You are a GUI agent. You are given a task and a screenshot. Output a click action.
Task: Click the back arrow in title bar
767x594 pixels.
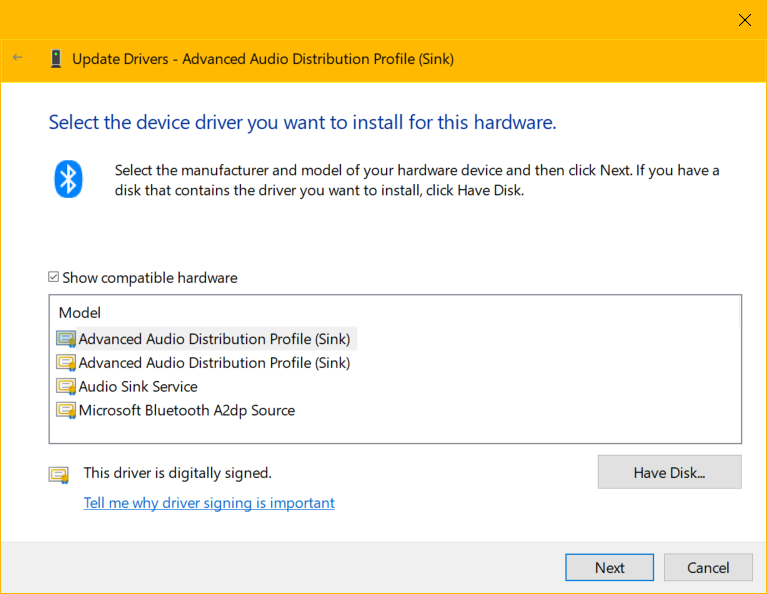click(x=17, y=58)
